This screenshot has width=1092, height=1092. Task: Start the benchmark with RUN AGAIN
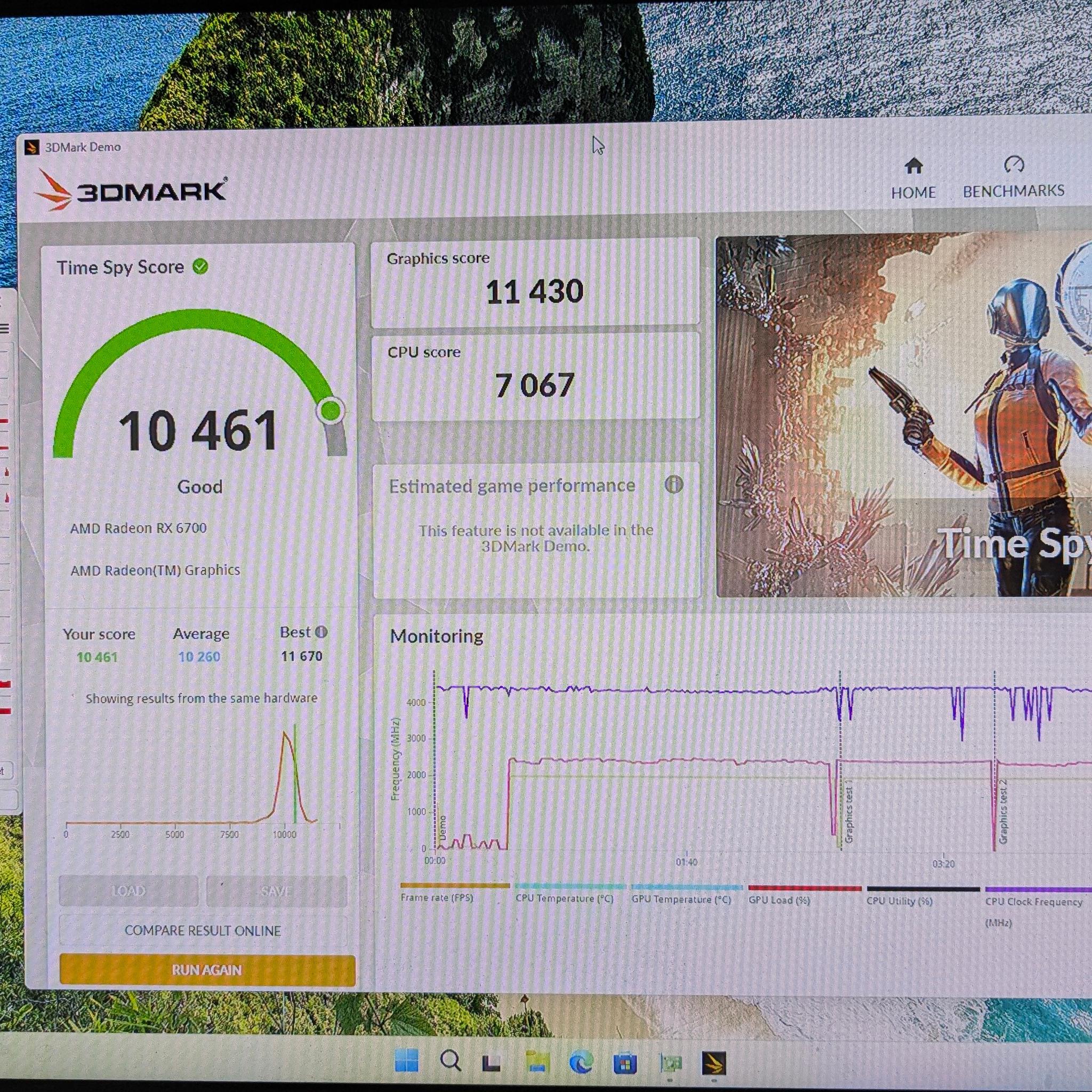pyautogui.click(x=207, y=970)
